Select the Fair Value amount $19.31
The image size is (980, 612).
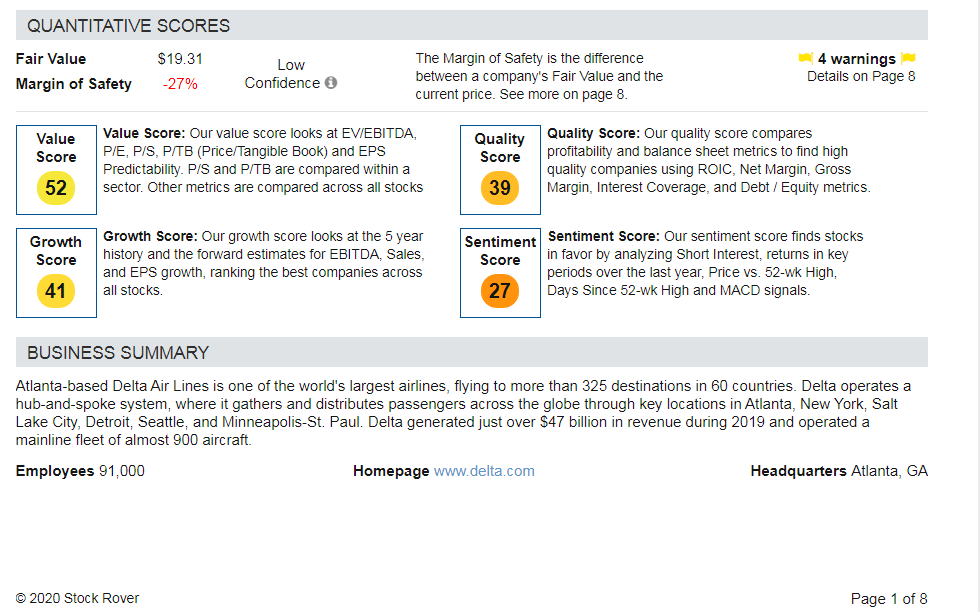click(x=180, y=59)
